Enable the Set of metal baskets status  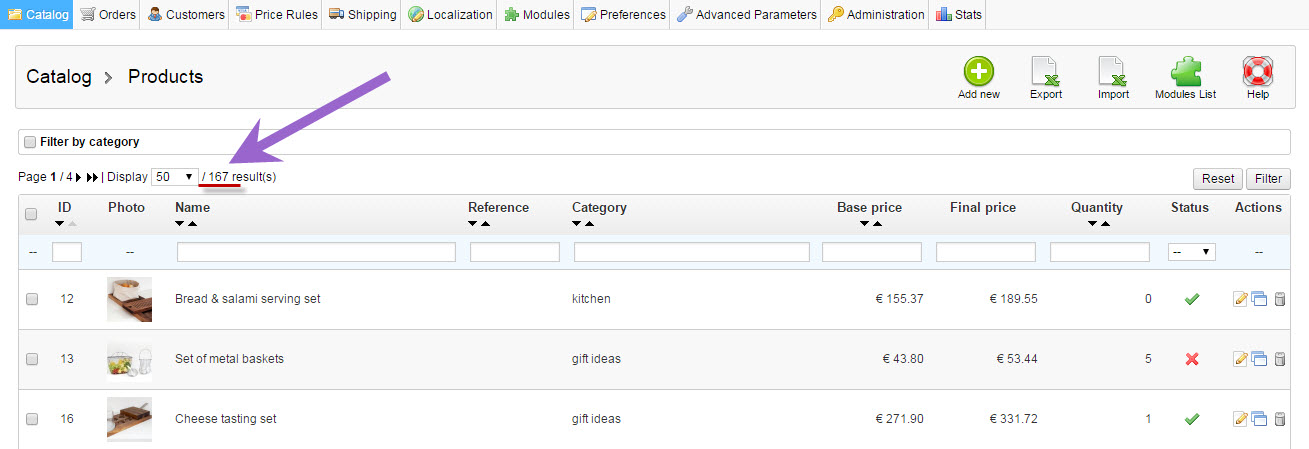click(x=1191, y=359)
